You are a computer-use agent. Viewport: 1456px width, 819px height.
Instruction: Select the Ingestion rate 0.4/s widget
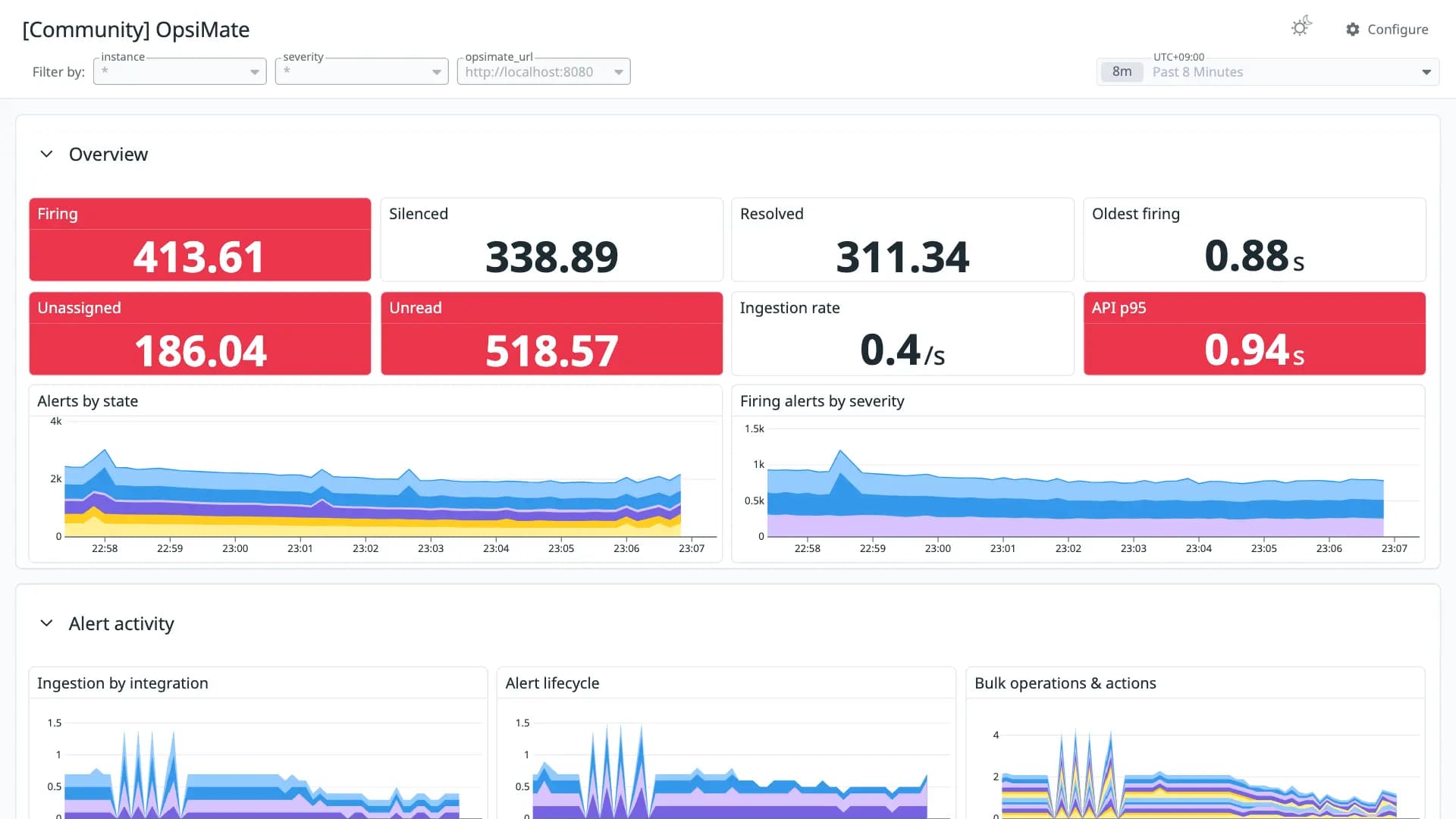point(902,334)
